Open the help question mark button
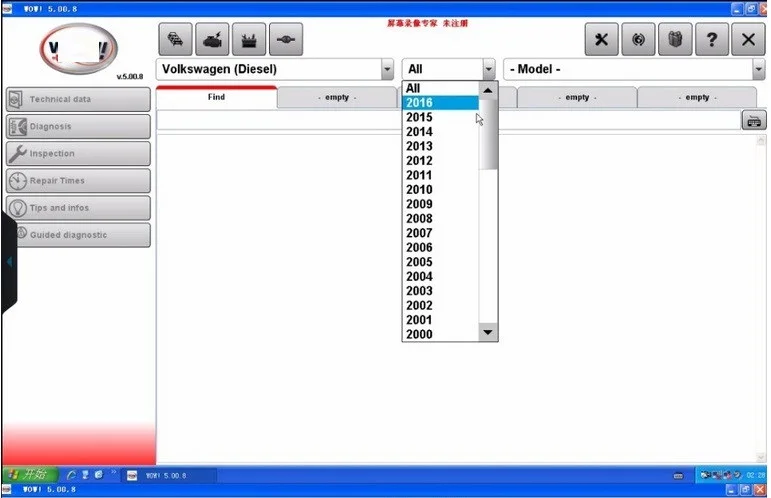This screenshot has height=498, width=771. (x=712, y=39)
